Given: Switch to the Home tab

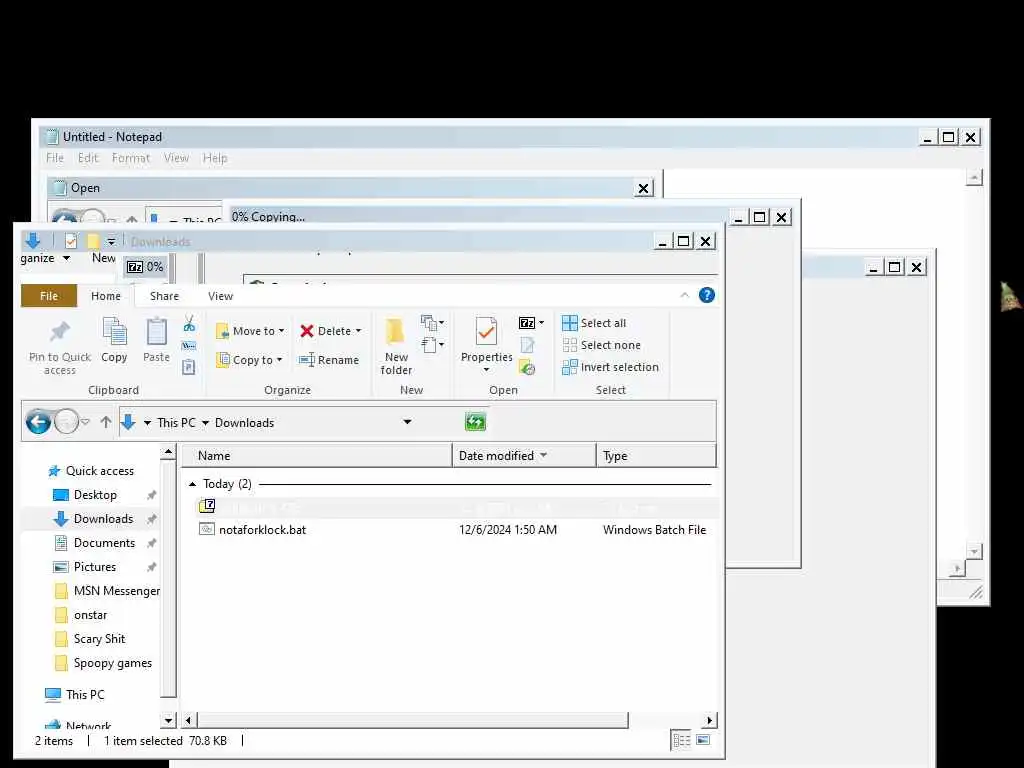Looking at the screenshot, I should click(106, 296).
